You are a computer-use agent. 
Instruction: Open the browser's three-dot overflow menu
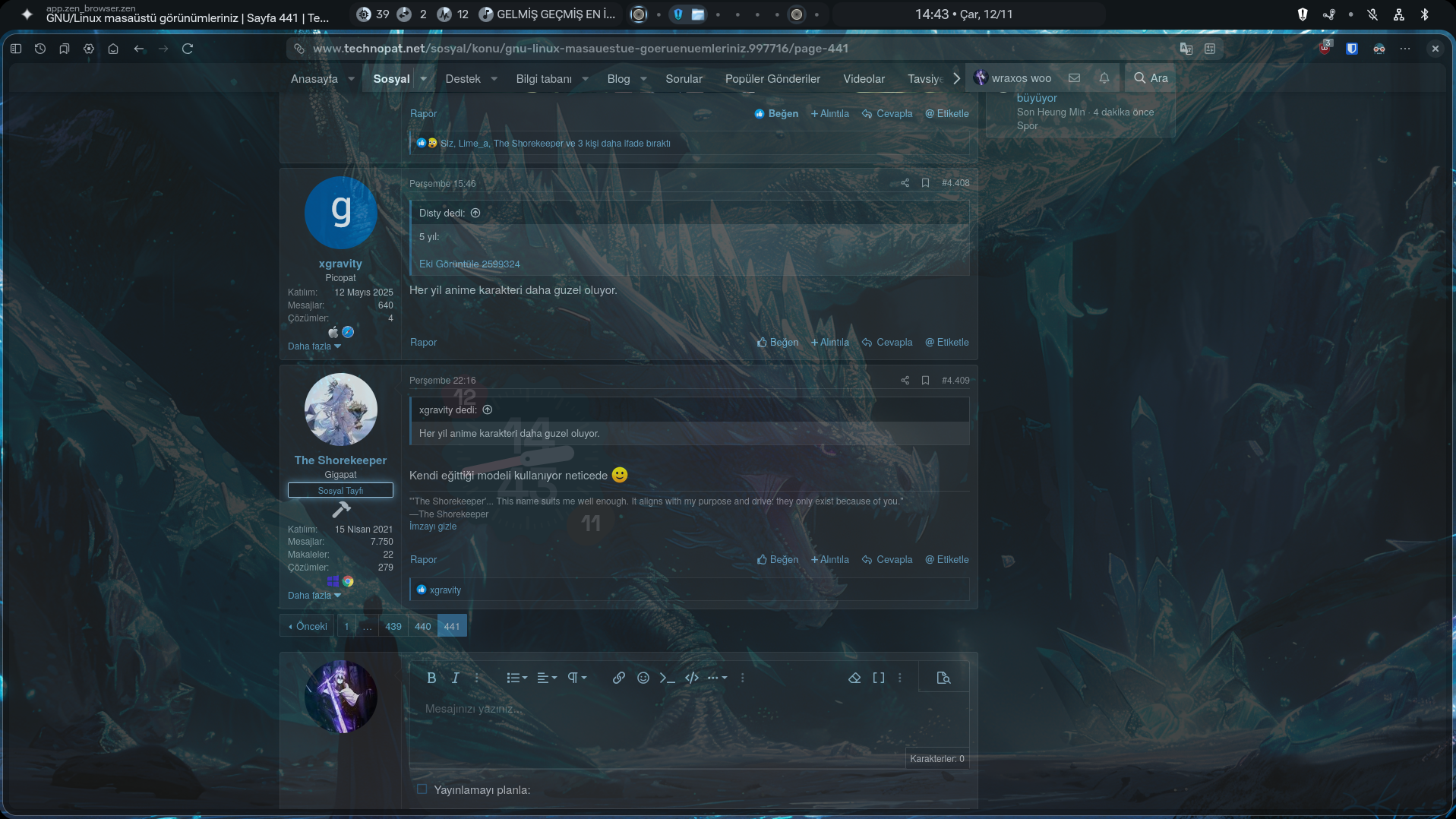pyautogui.click(x=1405, y=49)
